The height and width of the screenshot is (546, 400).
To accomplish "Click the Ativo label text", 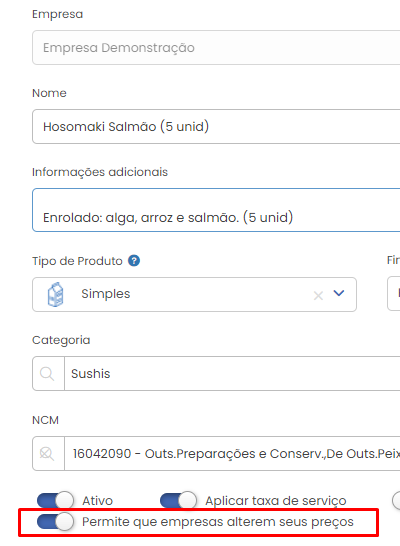I will (97, 501).
